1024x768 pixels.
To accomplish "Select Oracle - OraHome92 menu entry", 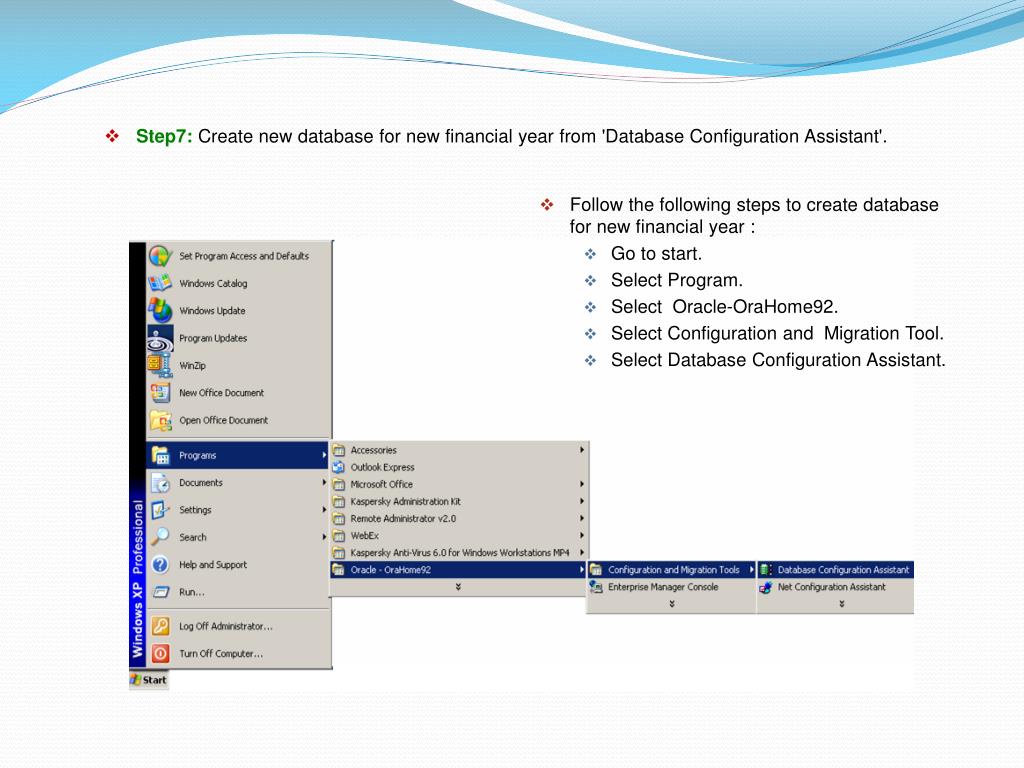I will (x=458, y=569).
